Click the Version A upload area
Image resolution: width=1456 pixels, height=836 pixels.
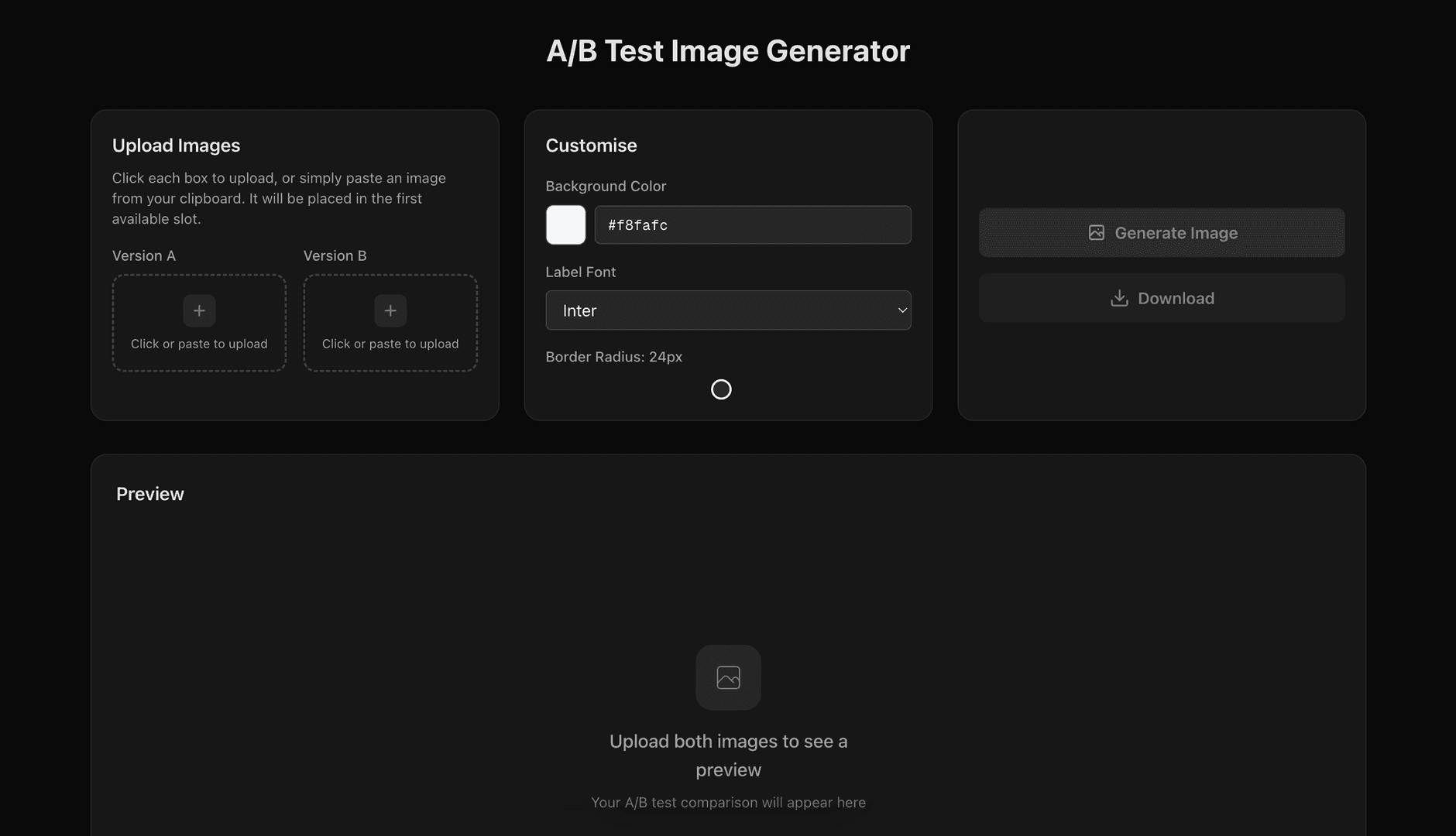[x=198, y=323]
